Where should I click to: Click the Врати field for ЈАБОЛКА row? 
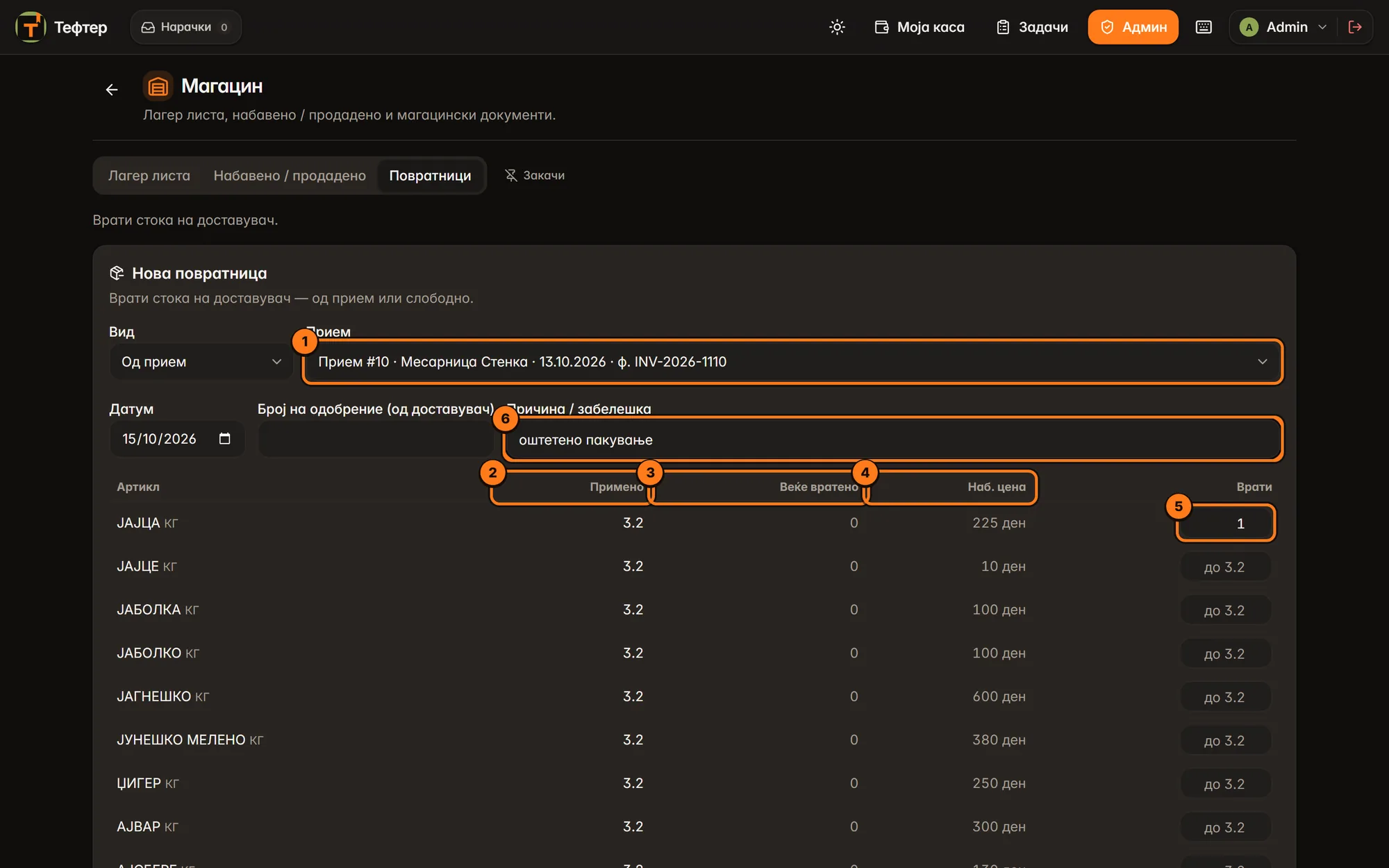tap(1225, 610)
